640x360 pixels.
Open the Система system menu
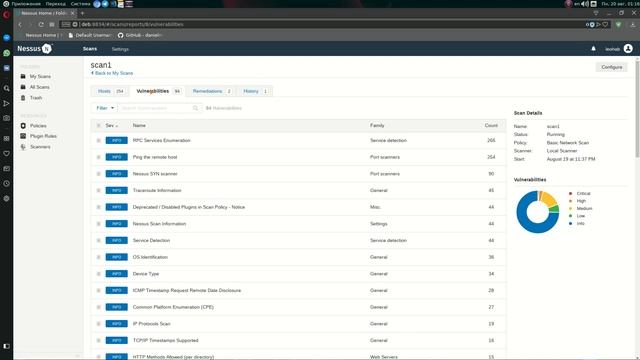click(80, 4)
